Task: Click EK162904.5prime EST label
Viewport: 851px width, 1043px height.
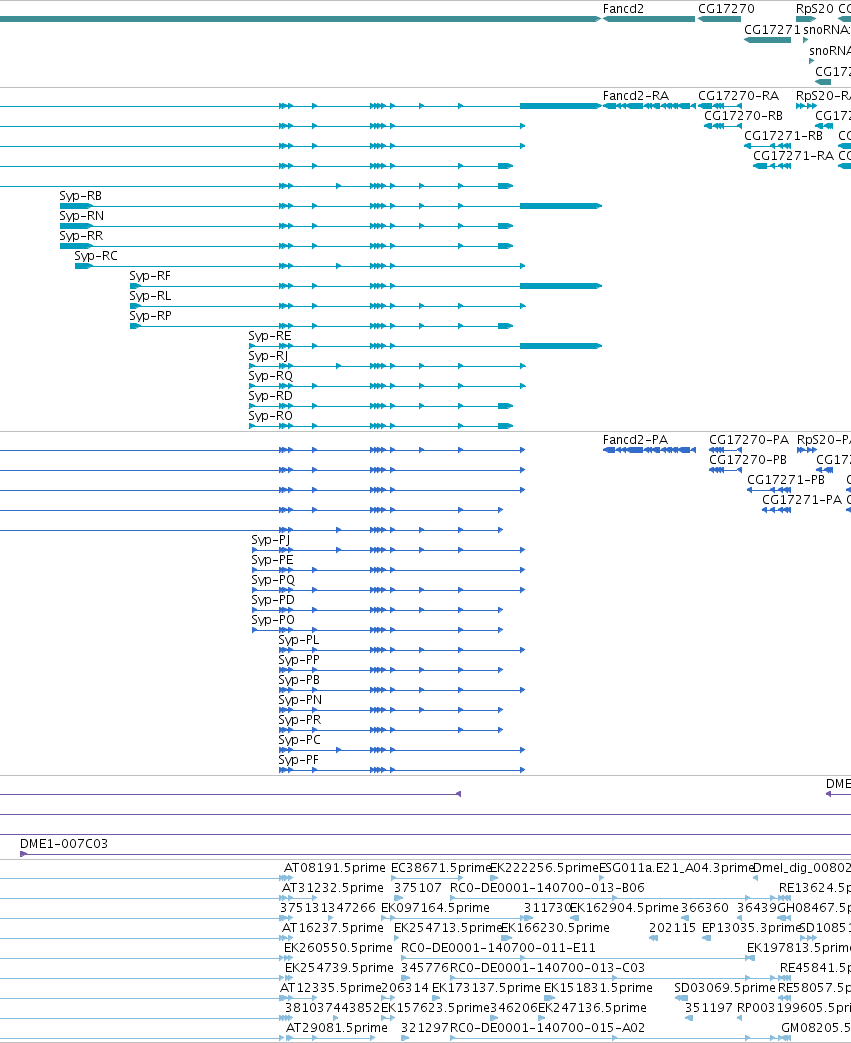Action: point(624,908)
